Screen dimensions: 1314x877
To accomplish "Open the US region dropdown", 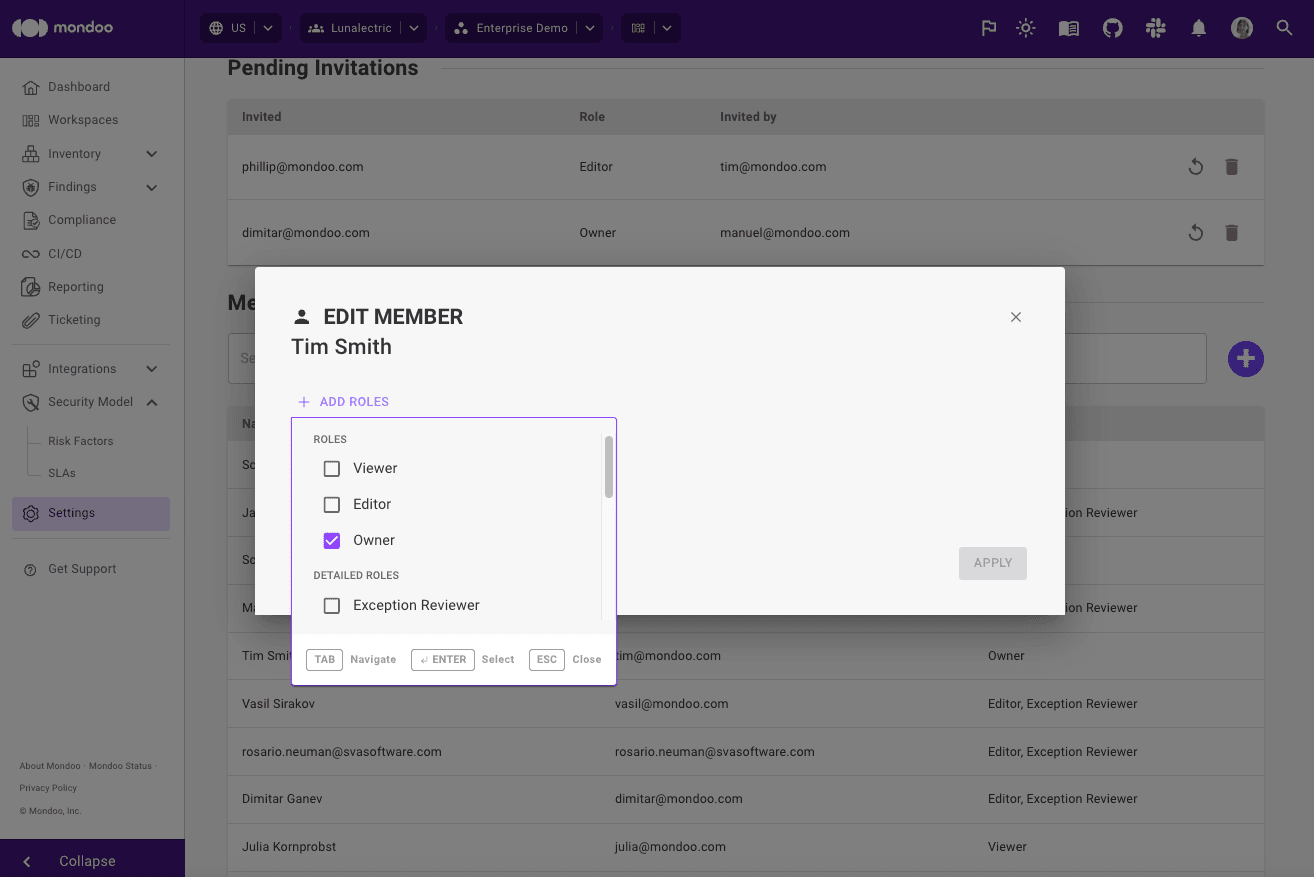I will (240, 28).
